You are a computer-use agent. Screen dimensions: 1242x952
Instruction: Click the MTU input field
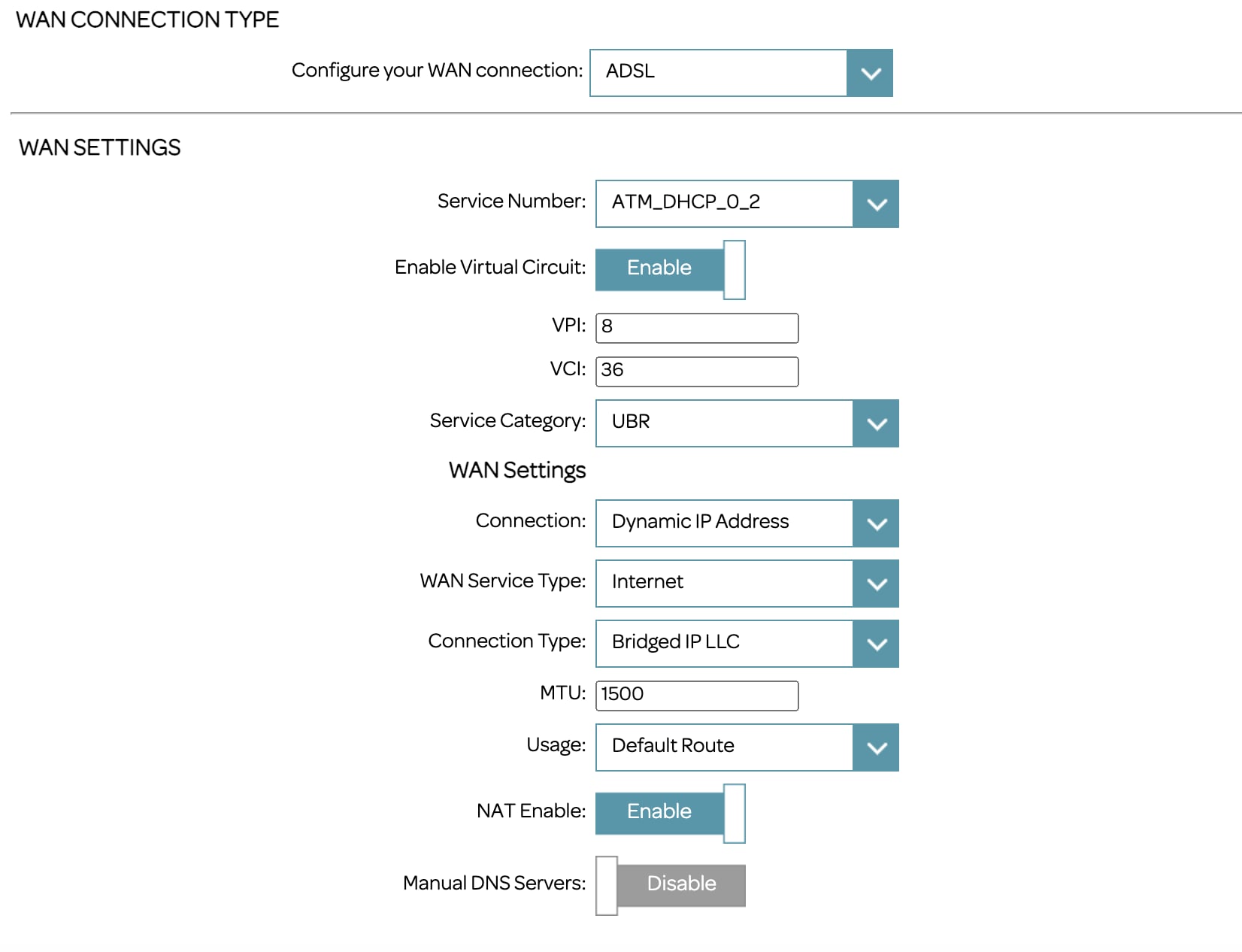tap(697, 696)
